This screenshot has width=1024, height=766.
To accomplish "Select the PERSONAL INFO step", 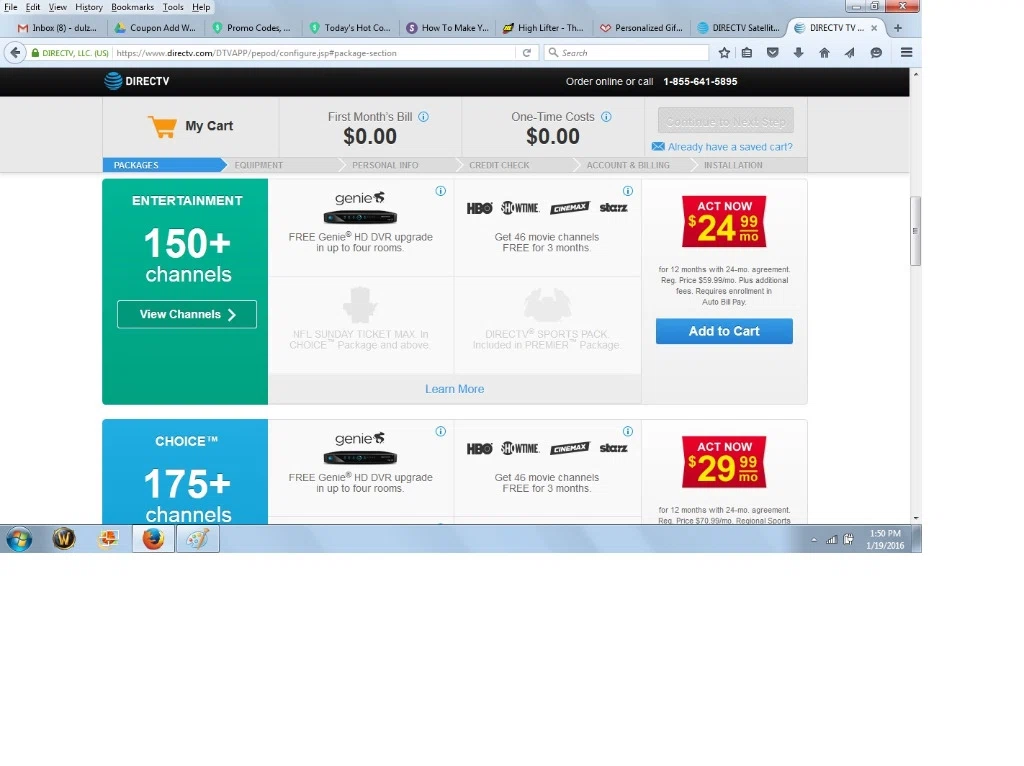I will point(385,165).
